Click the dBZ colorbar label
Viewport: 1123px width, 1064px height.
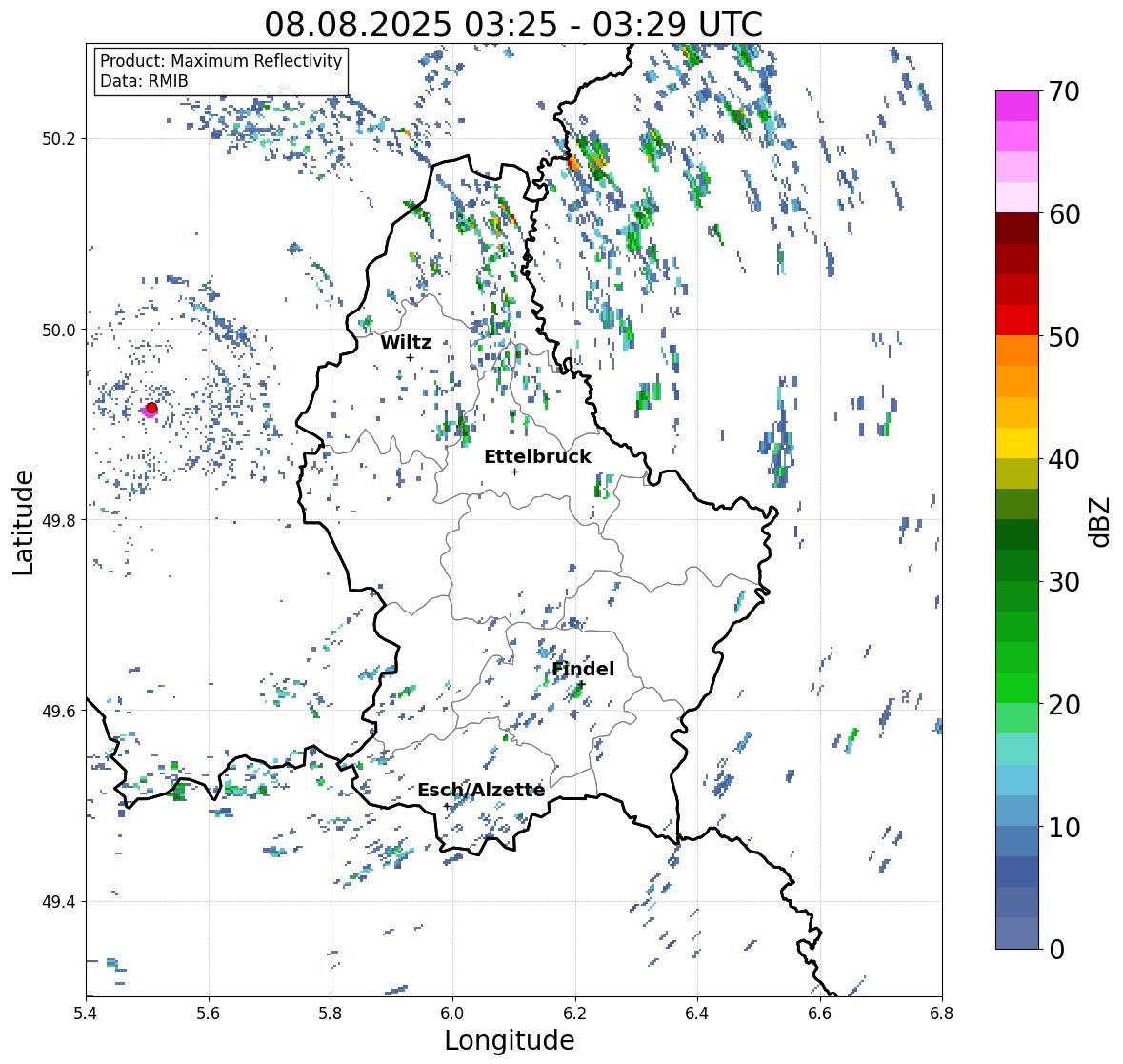click(1101, 521)
